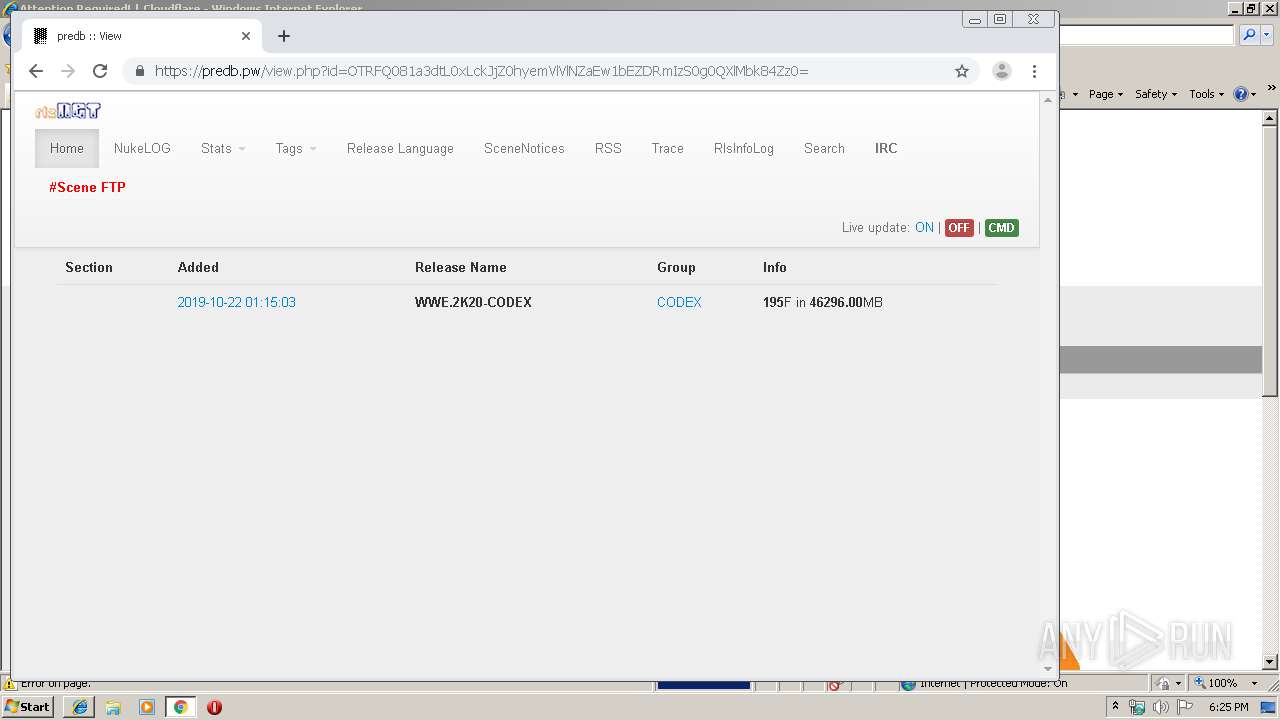1280x720 pixels.
Task: Open Internet Explorer Tools menu
Action: (x=1206, y=94)
